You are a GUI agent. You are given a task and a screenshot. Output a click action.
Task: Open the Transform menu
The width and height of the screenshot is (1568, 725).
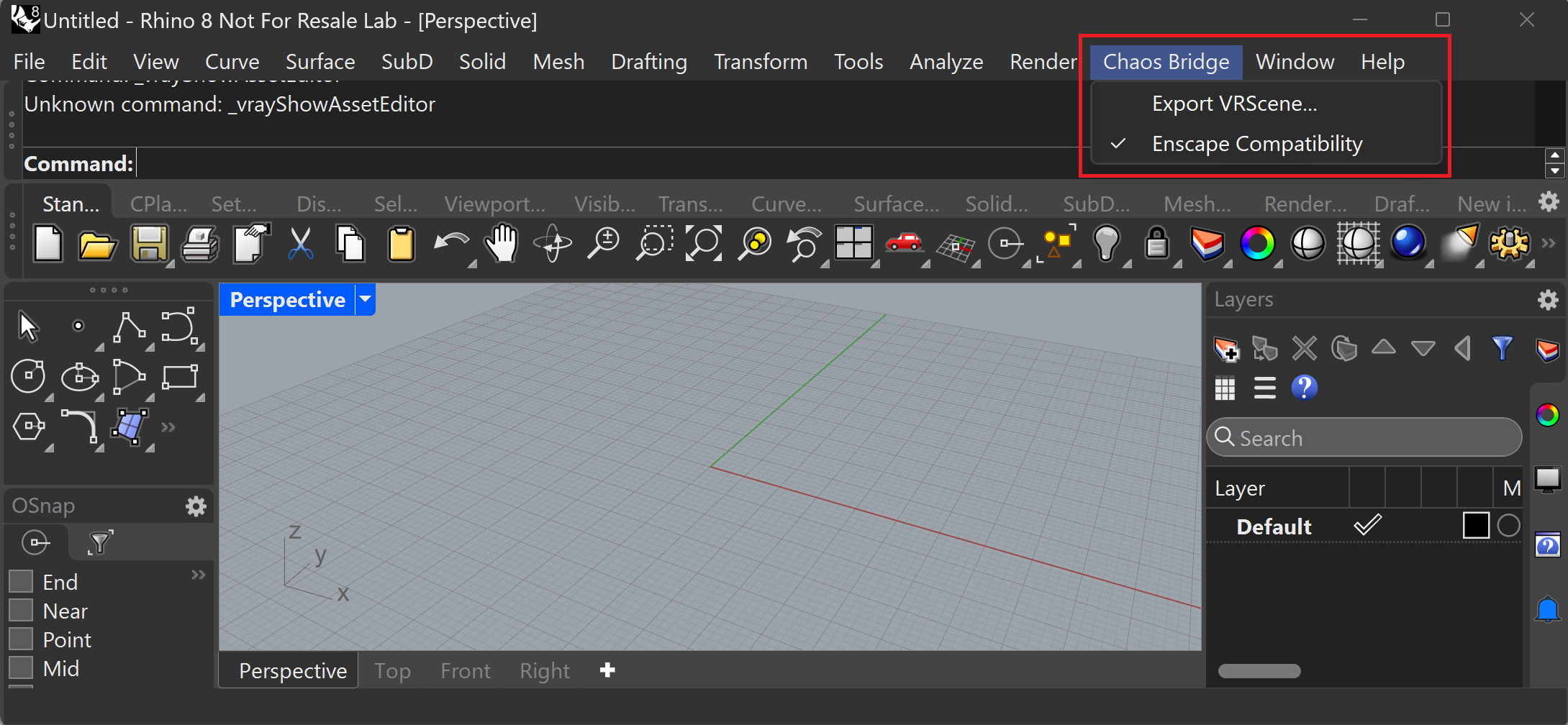click(x=761, y=62)
